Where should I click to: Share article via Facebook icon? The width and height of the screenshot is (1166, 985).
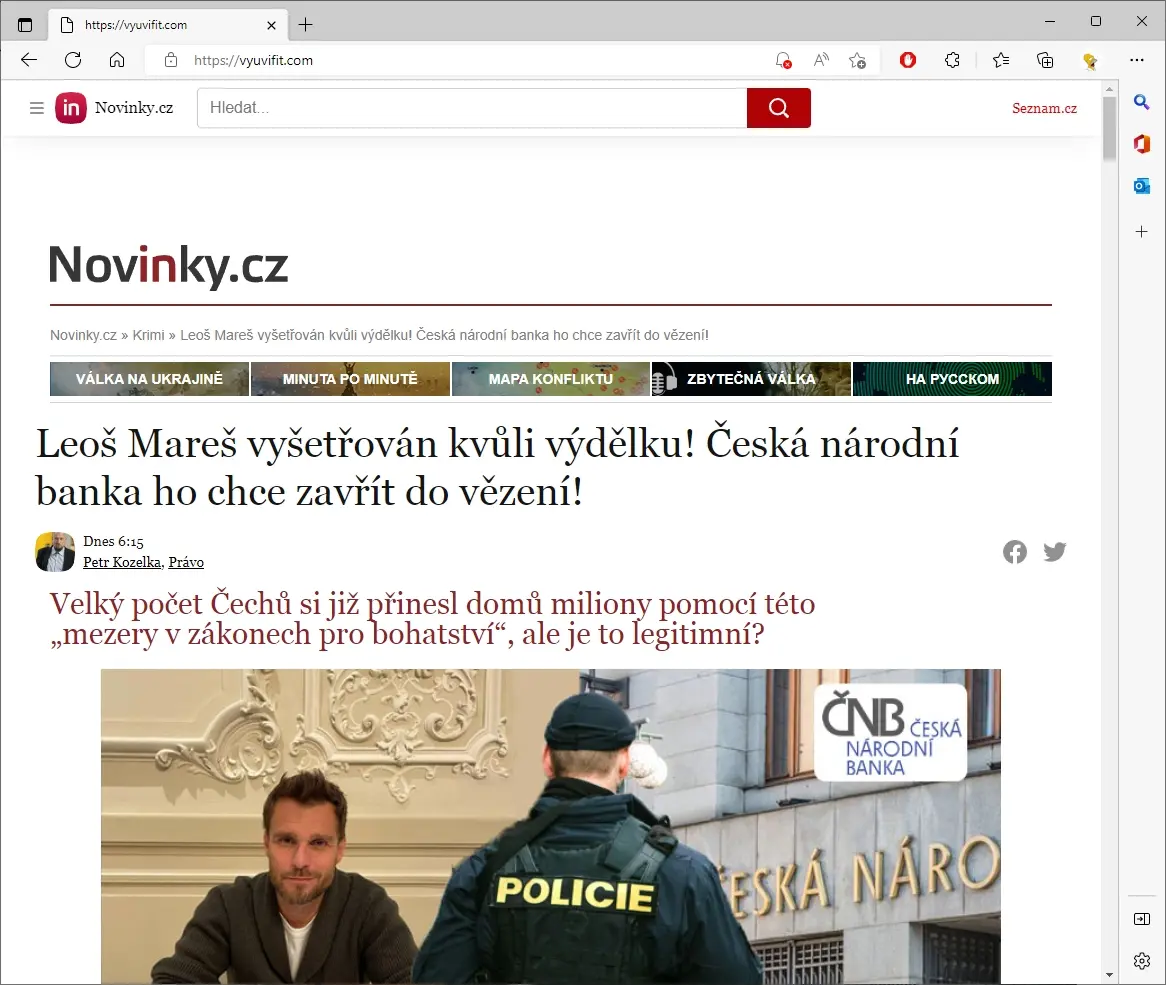click(1014, 552)
